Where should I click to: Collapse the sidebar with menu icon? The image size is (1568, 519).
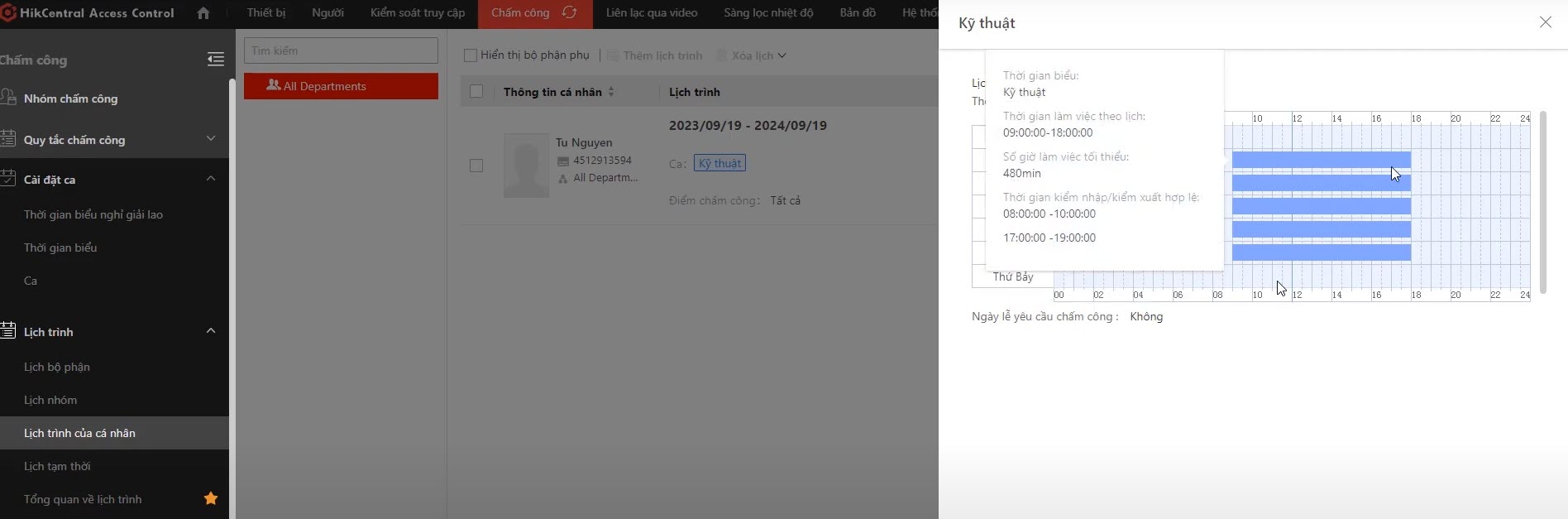(215, 60)
